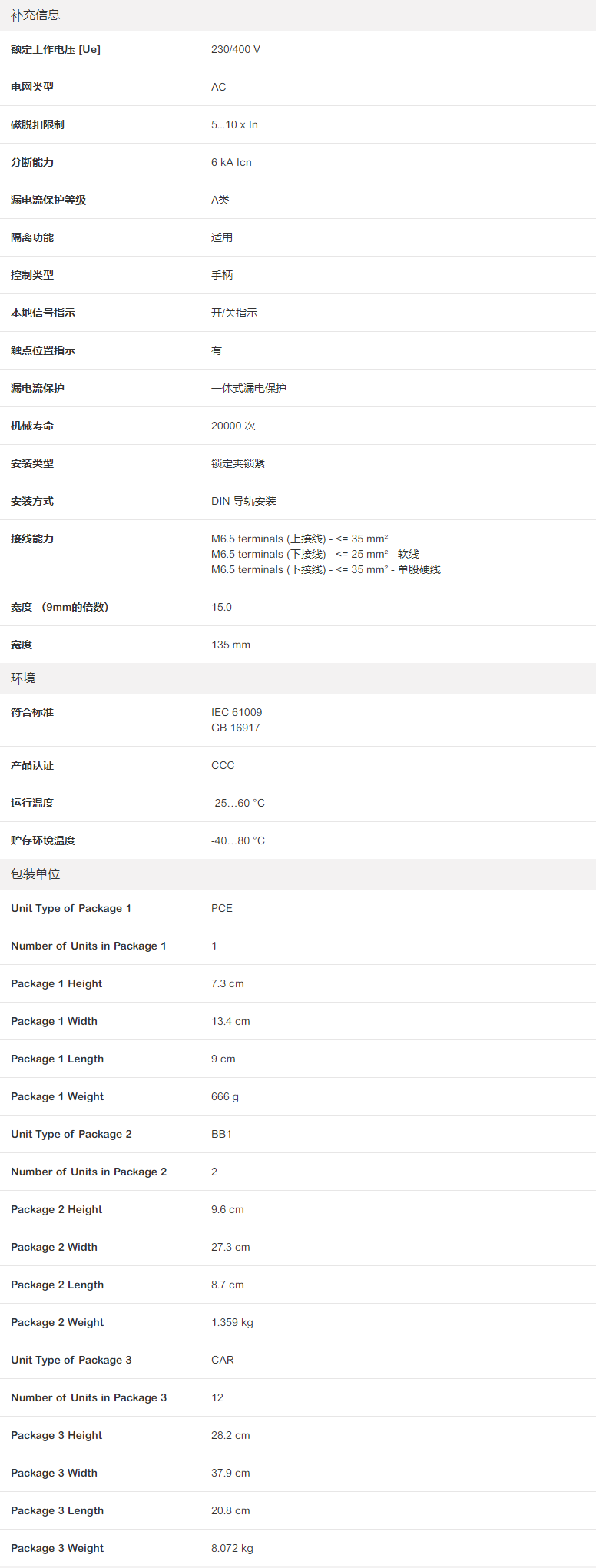The width and height of the screenshot is (596, 1568).
Task: Click the Package 2 Weight value 1.359 kg
Action: click(232, 1322)
